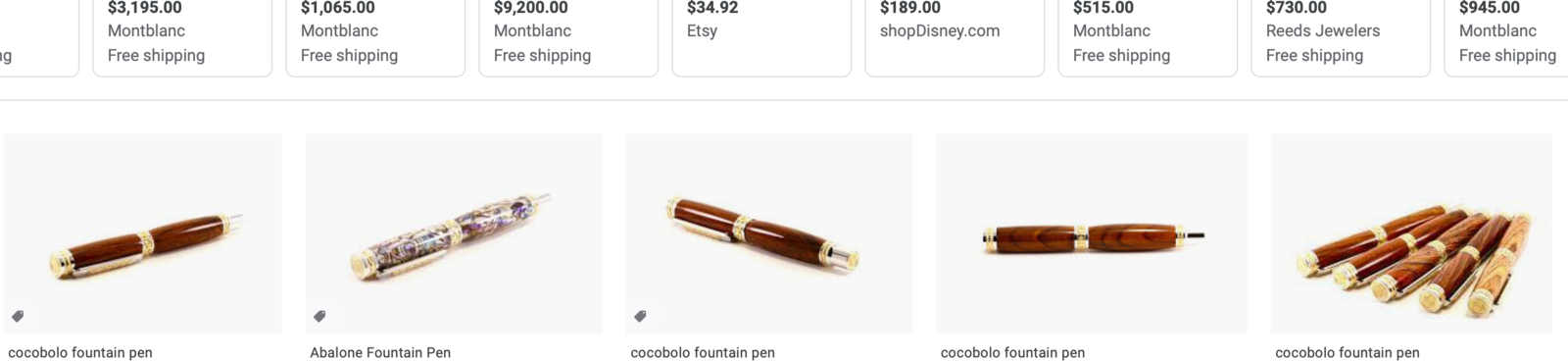Open the Abalone Fountain Pen image
Screen dimensions: 1568x361
(x=454, y=233)
